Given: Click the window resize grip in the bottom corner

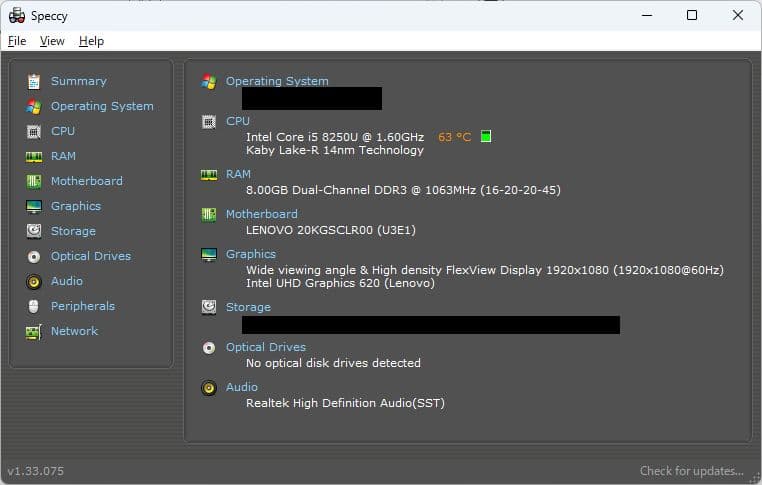Looking at the screenshot, I should coord(756,479).
